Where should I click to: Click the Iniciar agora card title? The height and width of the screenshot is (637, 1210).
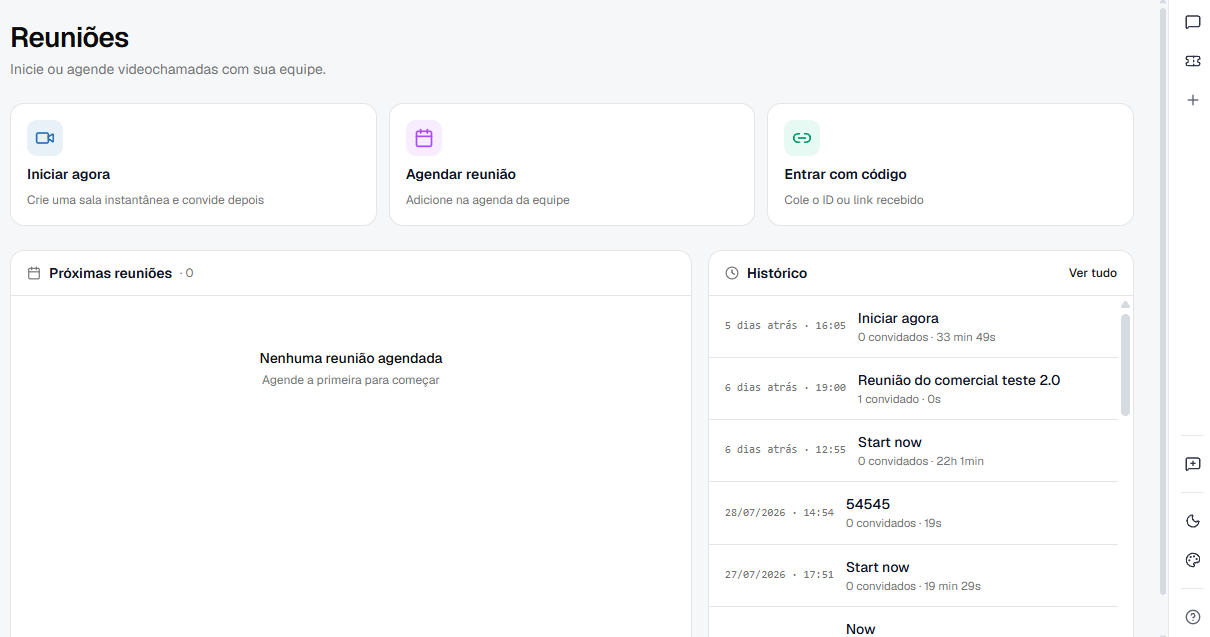tap(68, 174)
